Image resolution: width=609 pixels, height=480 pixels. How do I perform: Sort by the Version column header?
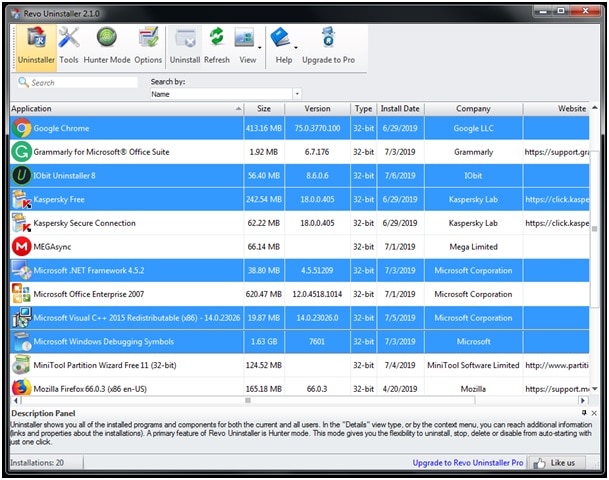pyautogui.click(x=317, y=109)
